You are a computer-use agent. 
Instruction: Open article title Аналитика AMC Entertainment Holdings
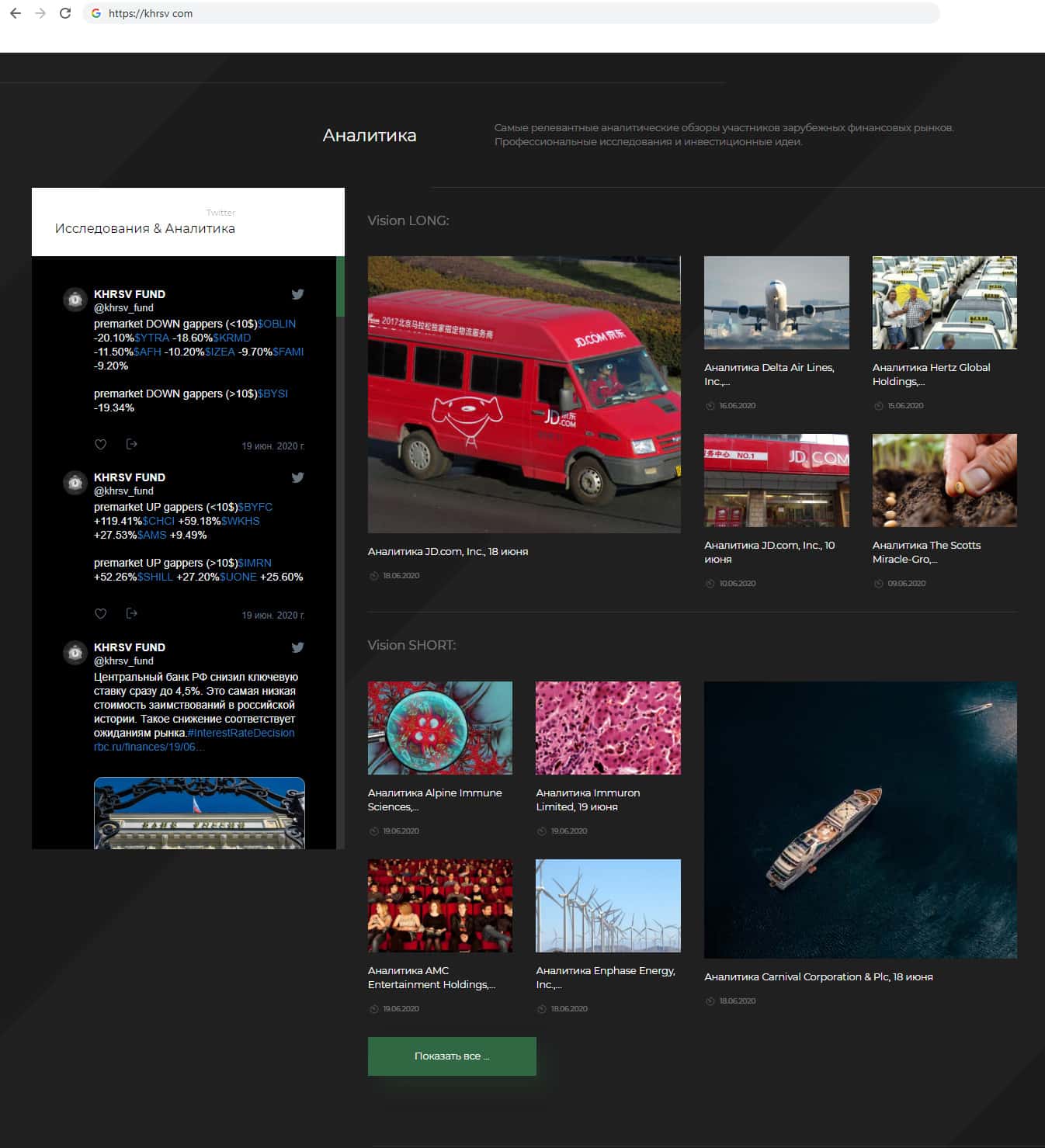pos(432,977)
